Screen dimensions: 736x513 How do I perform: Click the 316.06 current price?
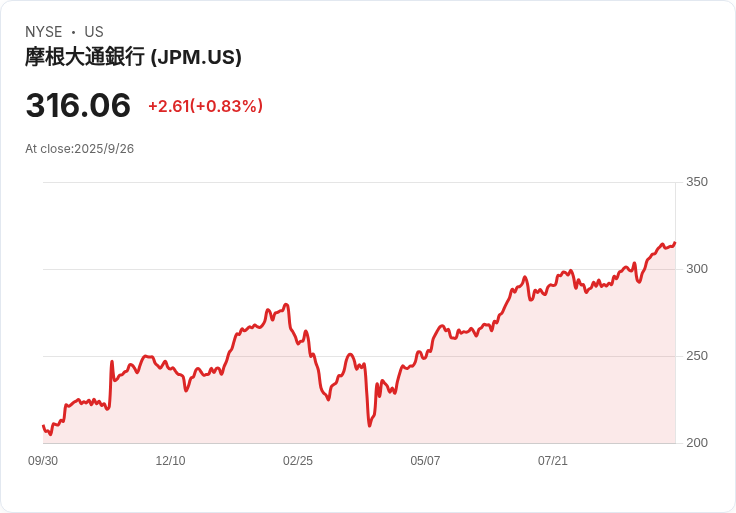78,105
